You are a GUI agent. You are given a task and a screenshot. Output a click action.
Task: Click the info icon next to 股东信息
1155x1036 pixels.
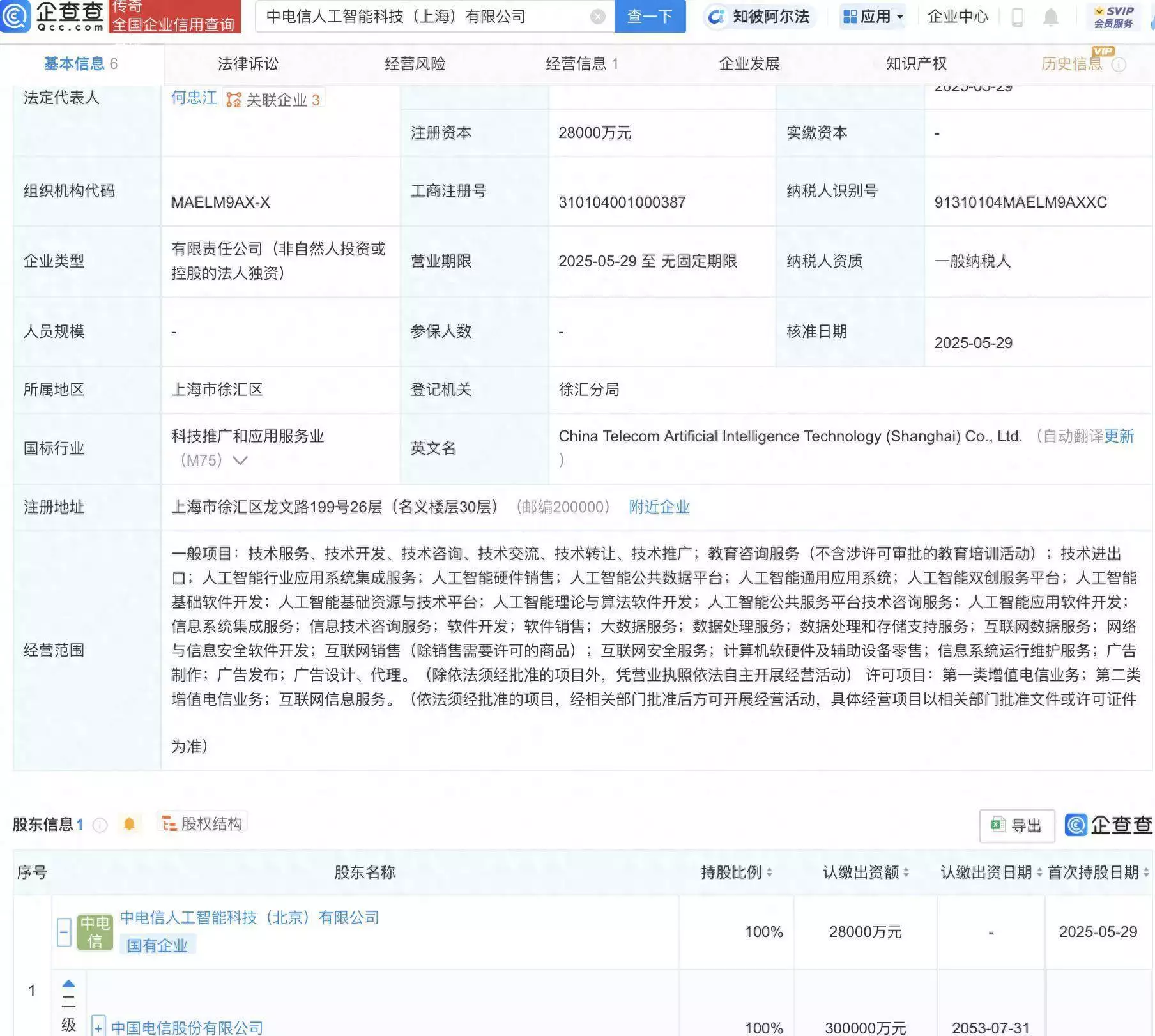100,825
